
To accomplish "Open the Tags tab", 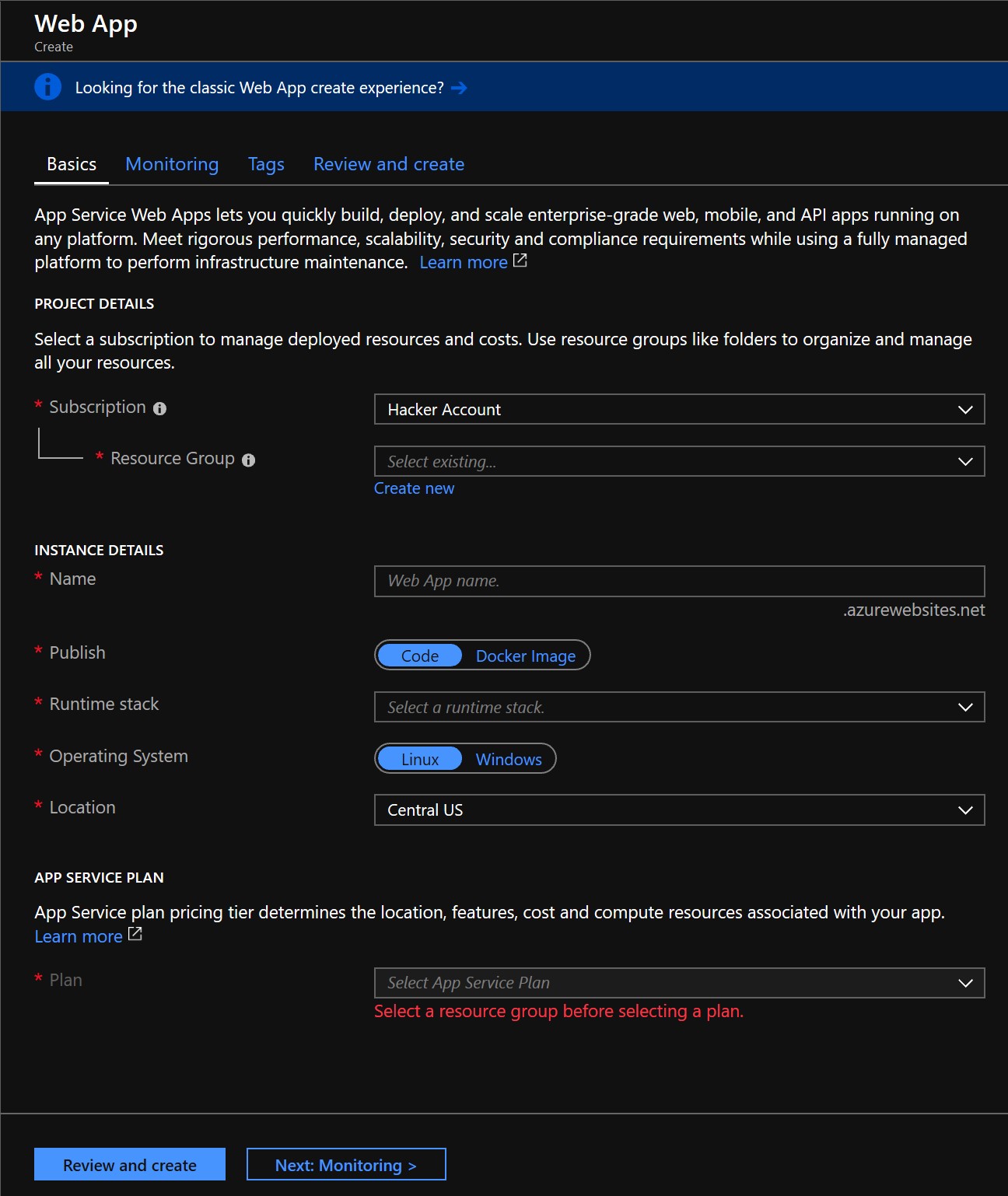I will click(266, 164).
